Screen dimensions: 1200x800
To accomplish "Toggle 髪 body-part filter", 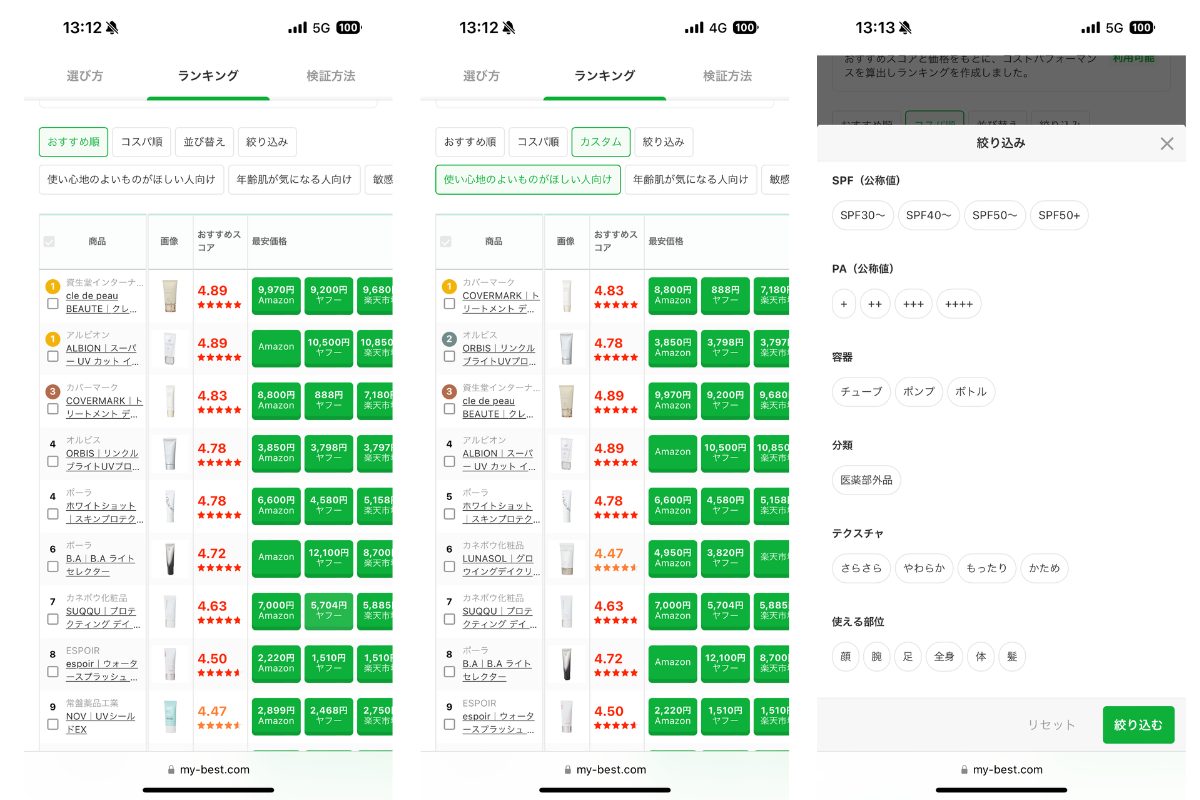I will [x=1012, y=657].
